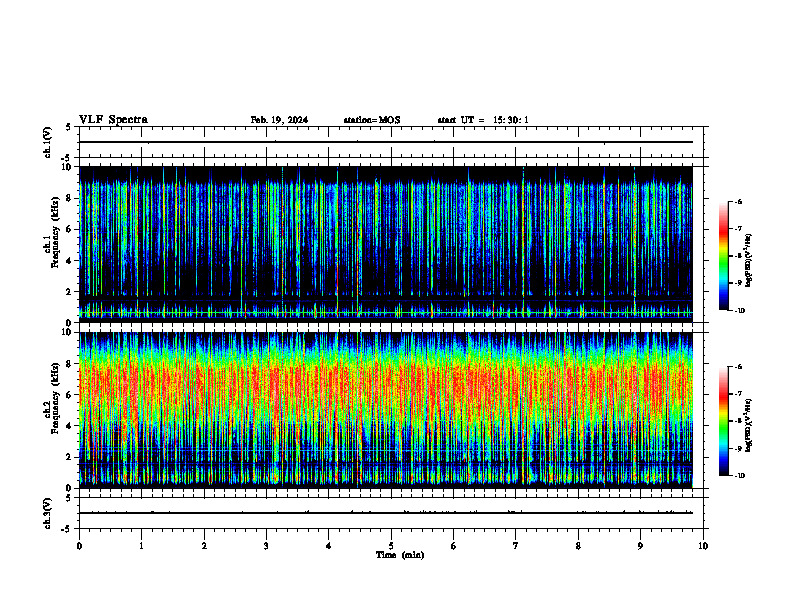Click the ch.1 colorbar "-10" label
The height and width of the screenshot is (612, 792).
[739, 311]
